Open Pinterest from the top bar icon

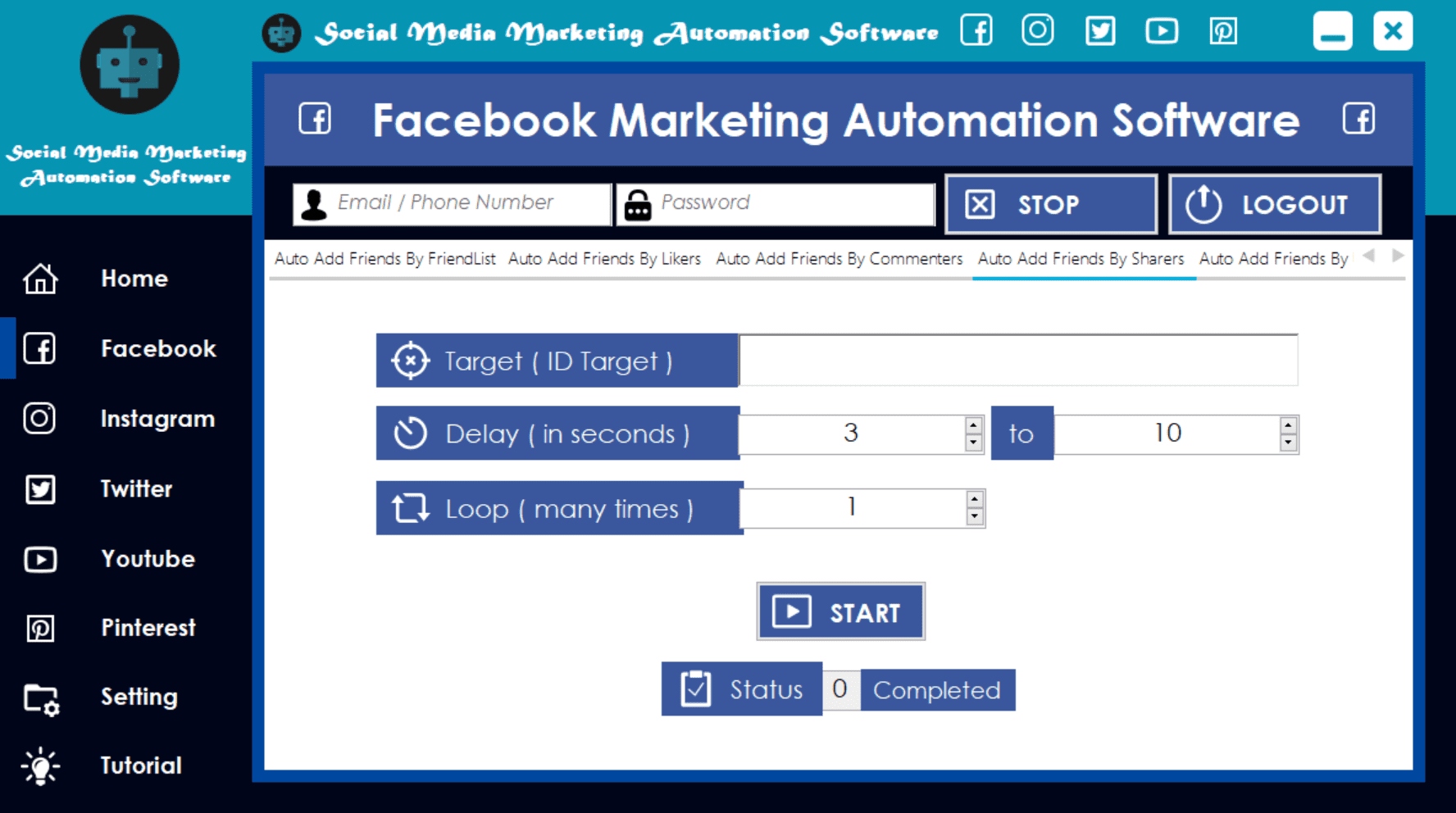[x=1223, y=31]
